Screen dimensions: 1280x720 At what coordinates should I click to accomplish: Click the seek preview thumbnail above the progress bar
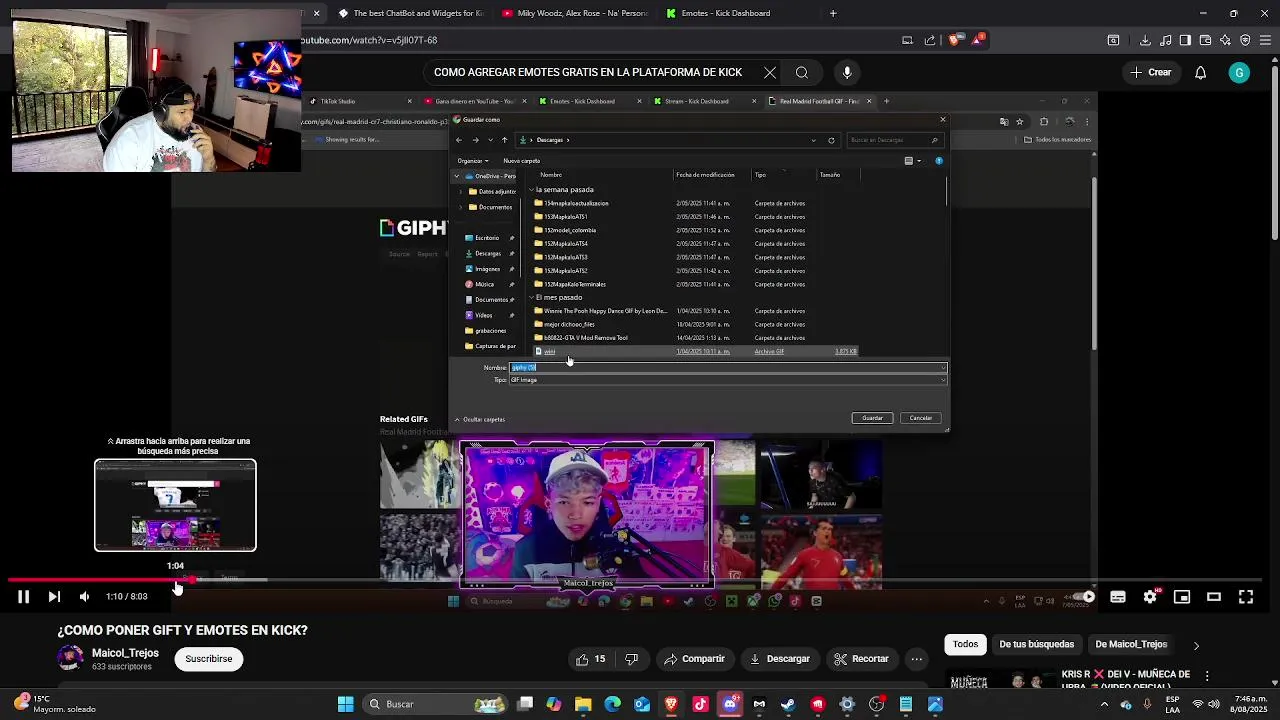tap(175, 505)
